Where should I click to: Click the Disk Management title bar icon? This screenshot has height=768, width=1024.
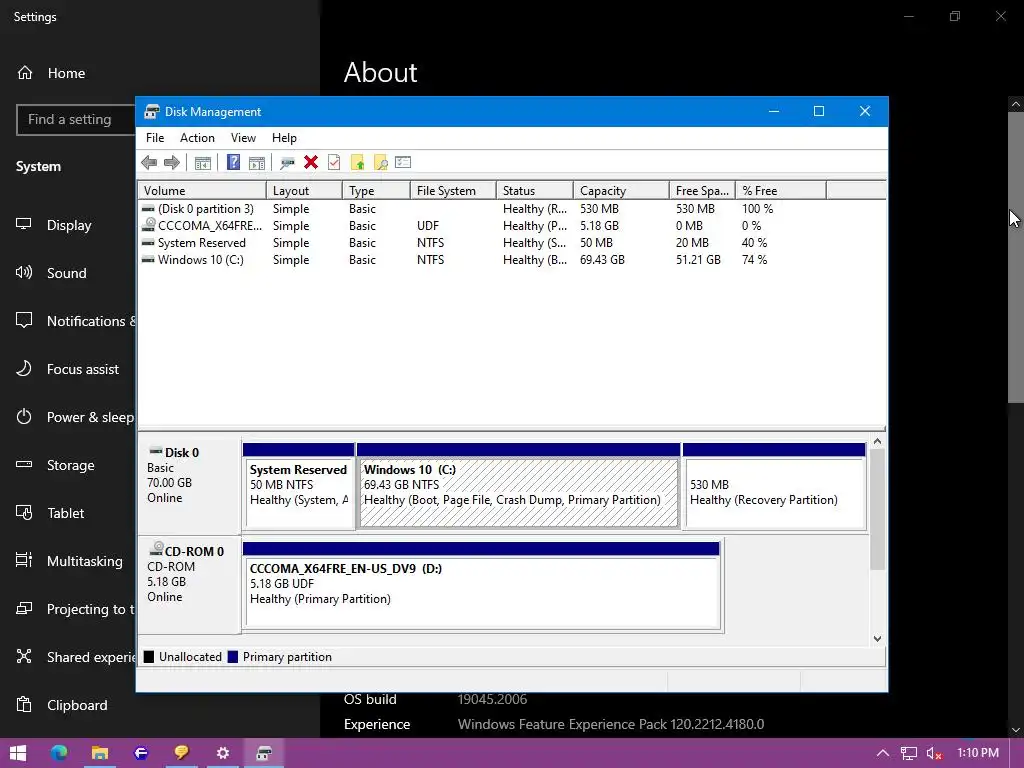[x=152, y=112]
